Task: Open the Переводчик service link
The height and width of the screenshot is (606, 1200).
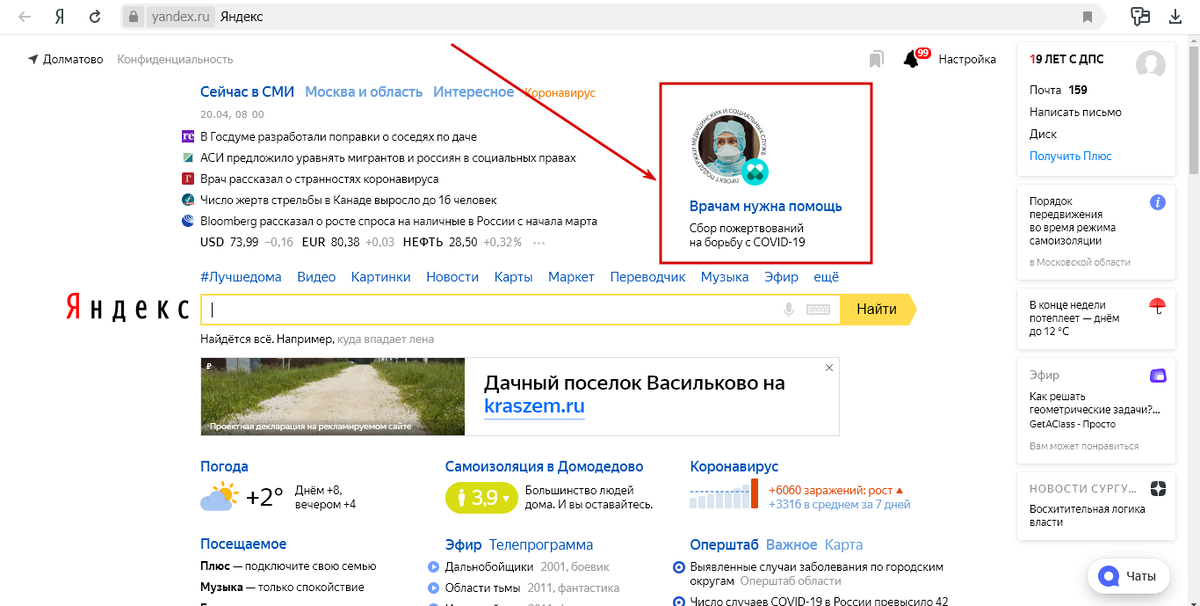Action: [x=647, y=277]
